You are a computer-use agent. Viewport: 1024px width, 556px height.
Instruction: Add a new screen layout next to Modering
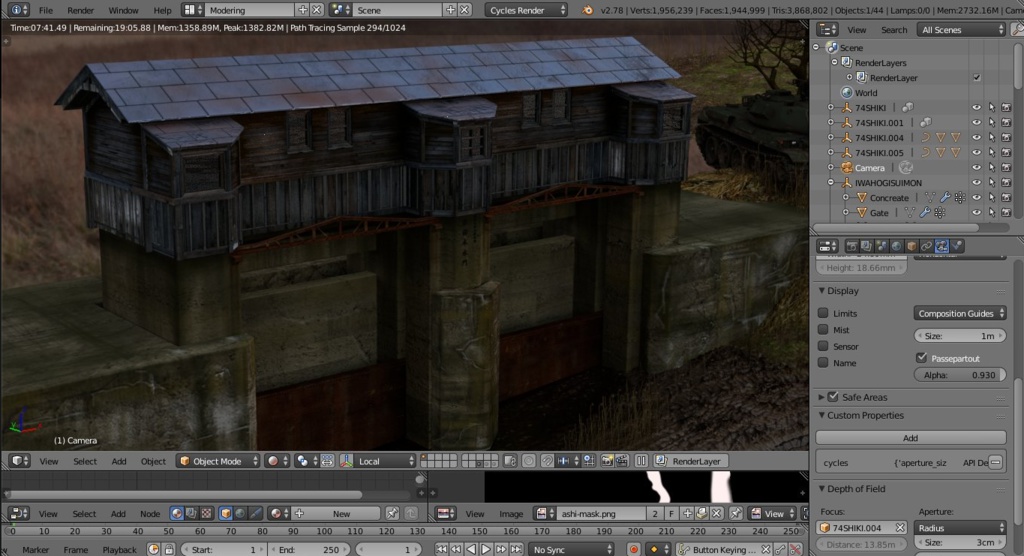click(x=302, y=10)
